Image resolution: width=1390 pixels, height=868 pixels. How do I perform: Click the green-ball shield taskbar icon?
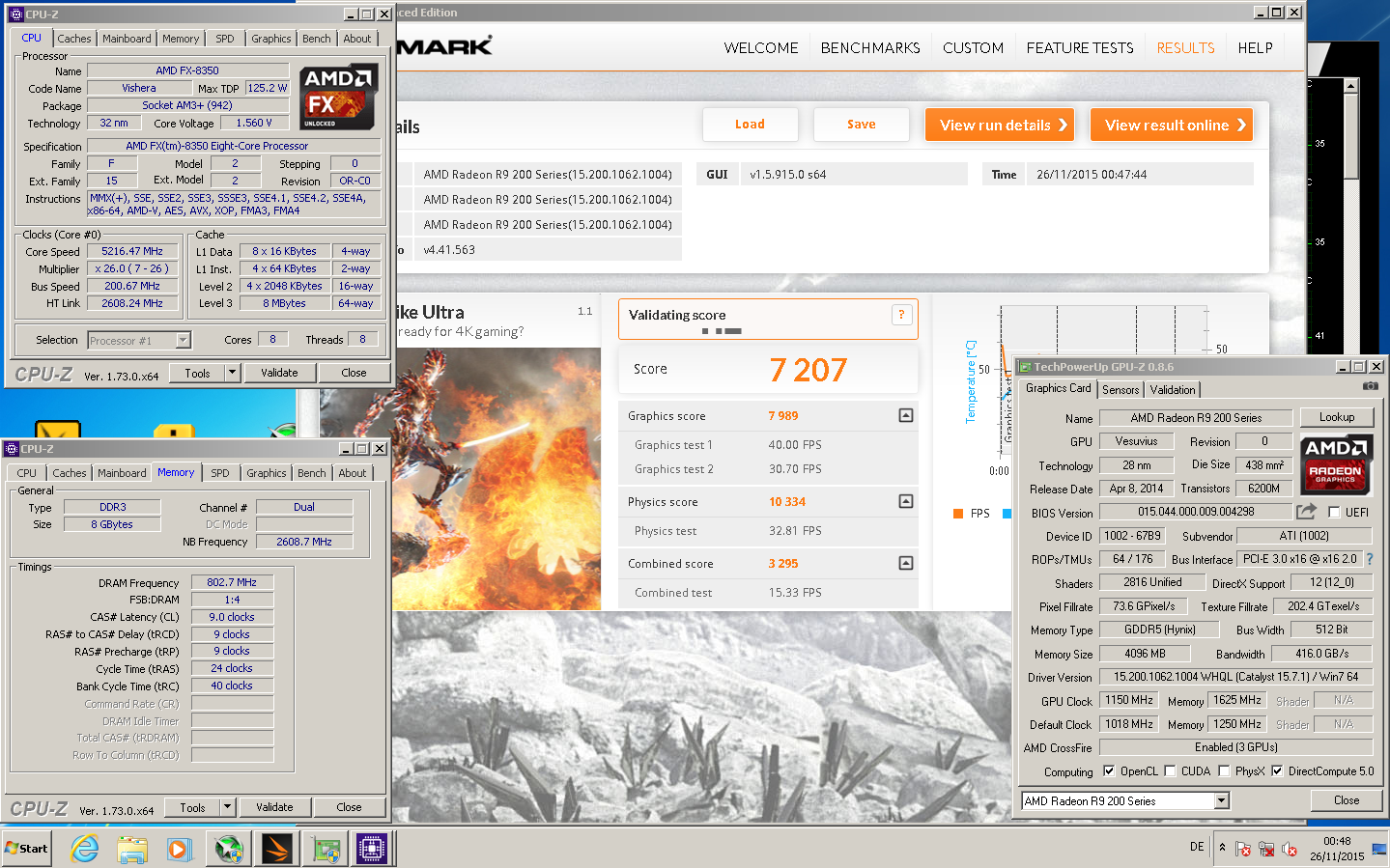click(229, 849)
